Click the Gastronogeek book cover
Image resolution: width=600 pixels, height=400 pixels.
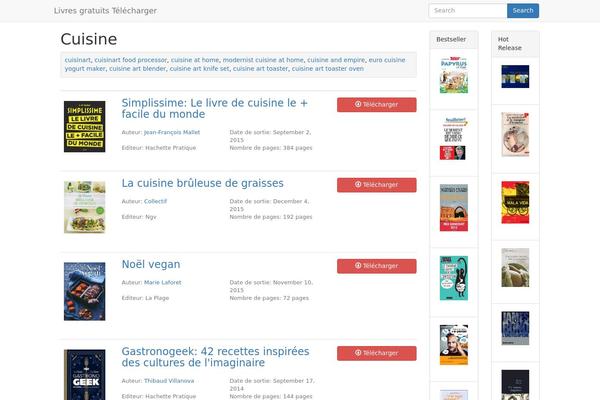pyautogui.click(x=85, y=375)
